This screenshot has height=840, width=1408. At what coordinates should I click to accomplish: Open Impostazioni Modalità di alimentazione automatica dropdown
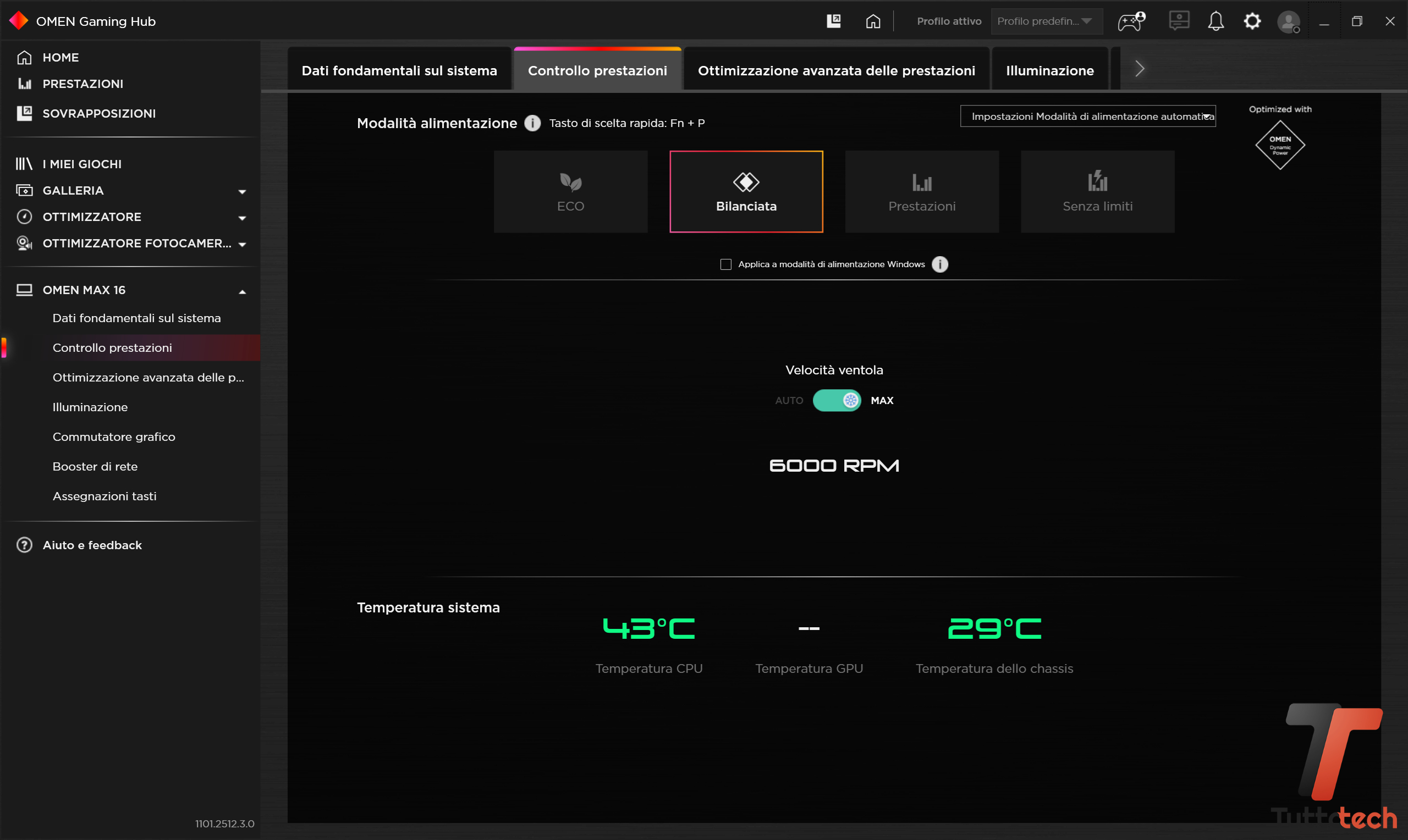pyautogui.click(x=1087, y=116)
